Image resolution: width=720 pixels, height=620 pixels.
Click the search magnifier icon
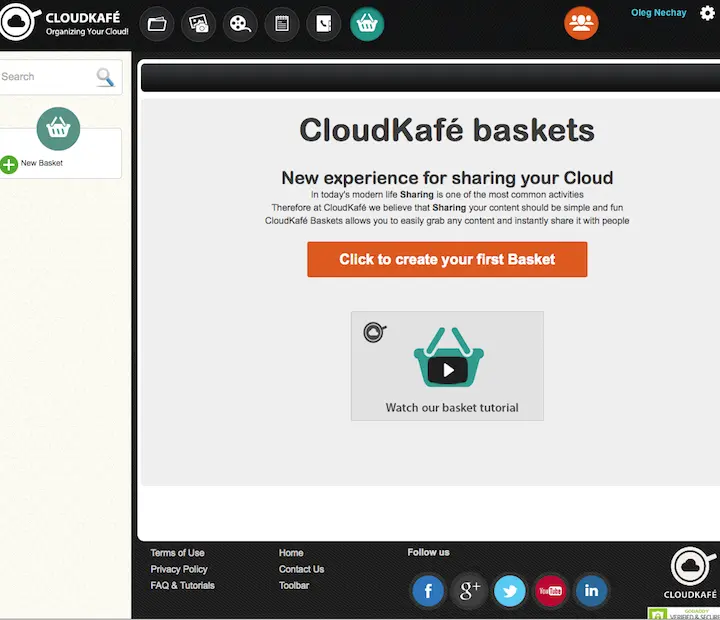coord(105,77)
